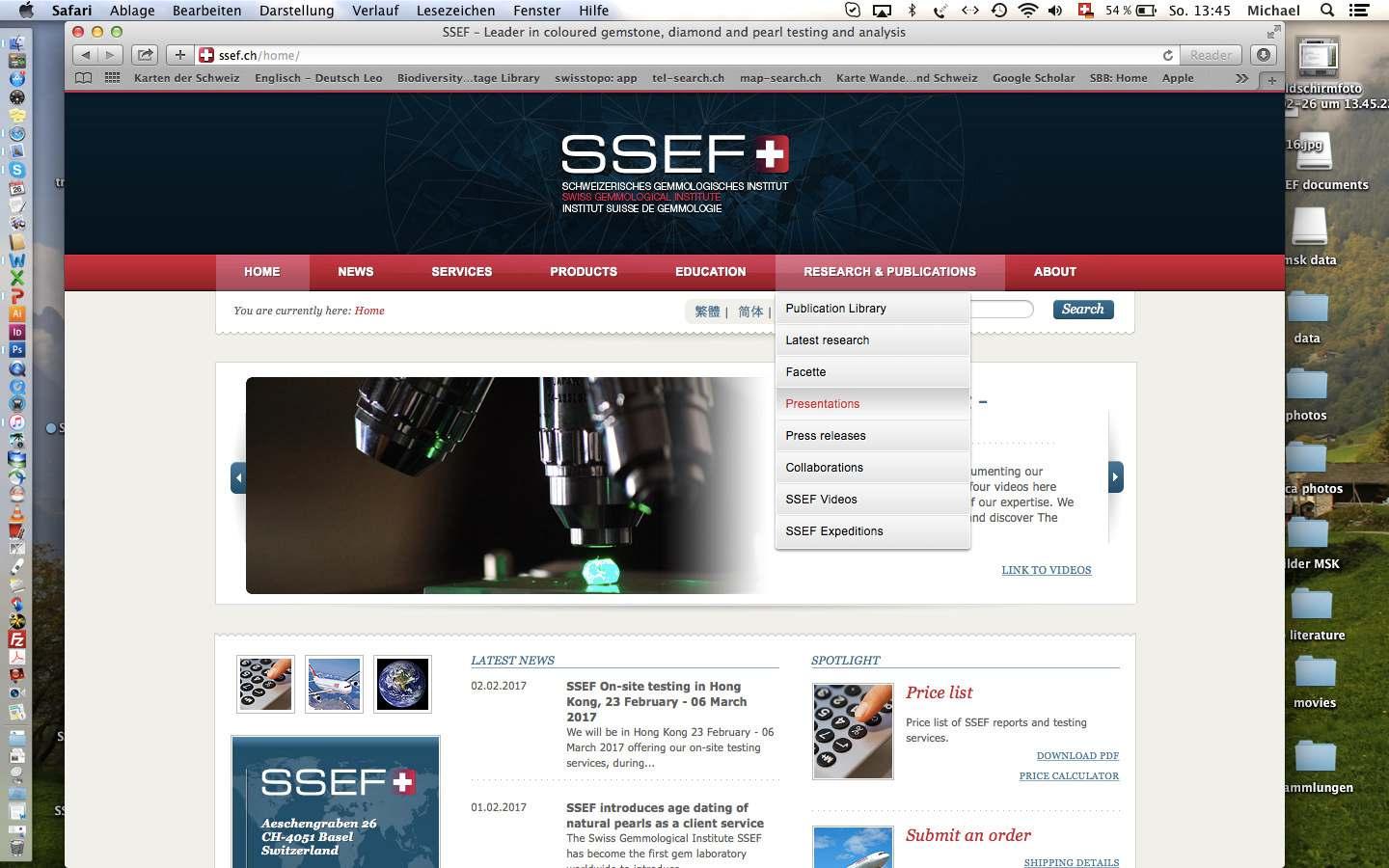Switch to Simplified Chinese 简体 link

point(750,312)
